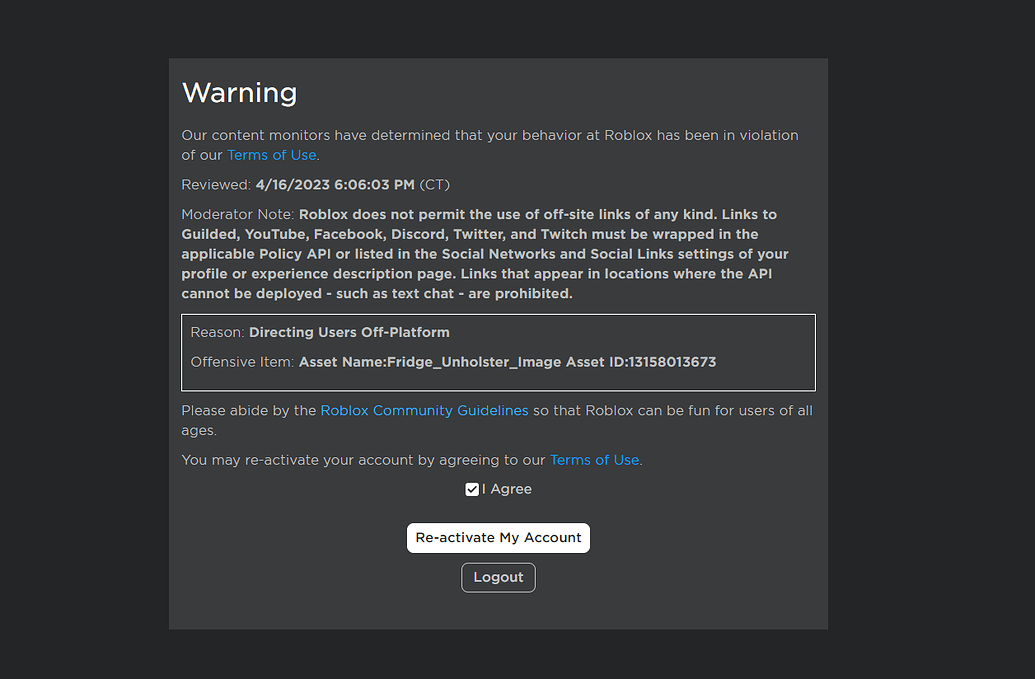Click the Logout button
The image size is (1035, 679).
(x=498, y=577)
